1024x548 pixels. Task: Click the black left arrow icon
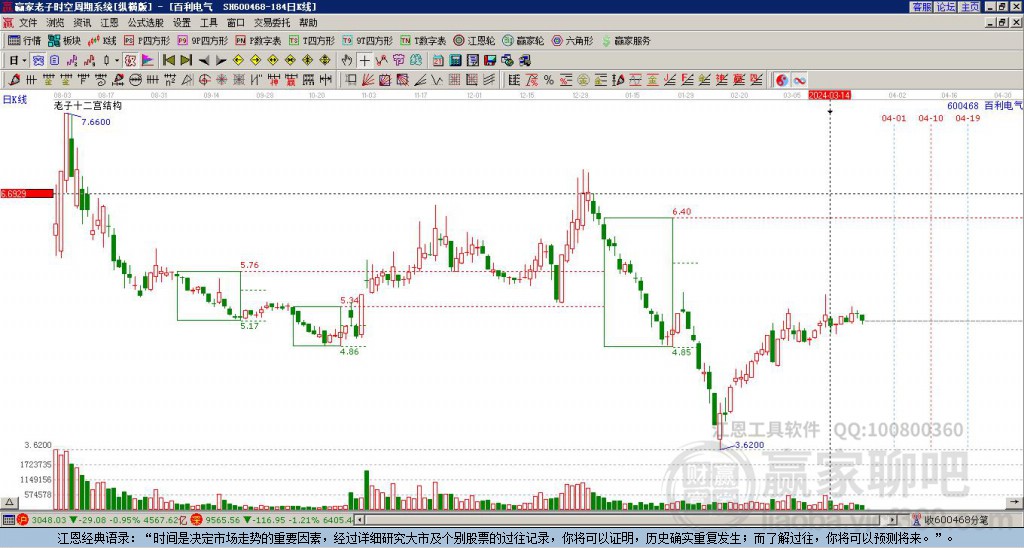pos(204,60)
